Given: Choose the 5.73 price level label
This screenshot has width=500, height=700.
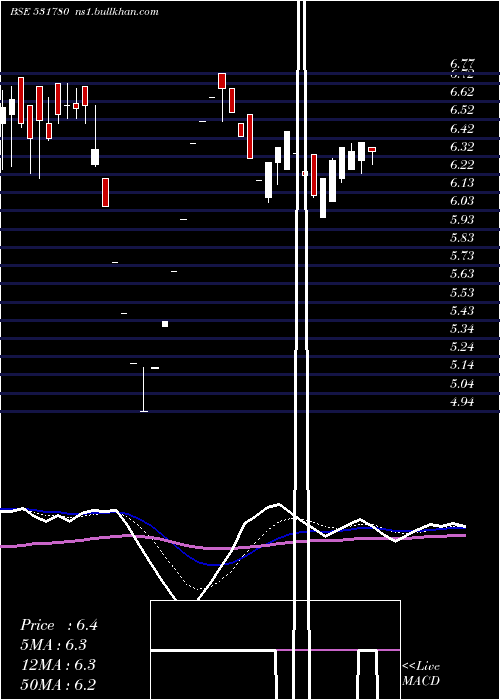Looking at the screenshot, I should coord(462,256).
